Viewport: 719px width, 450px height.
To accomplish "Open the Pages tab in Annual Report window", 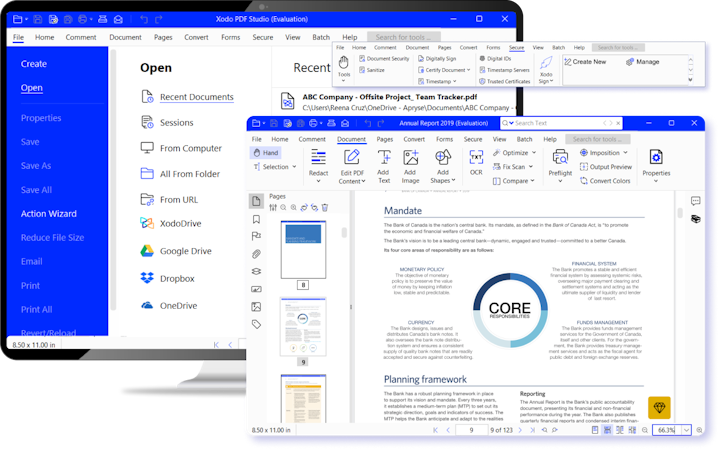I will click(x=385, y=139).
